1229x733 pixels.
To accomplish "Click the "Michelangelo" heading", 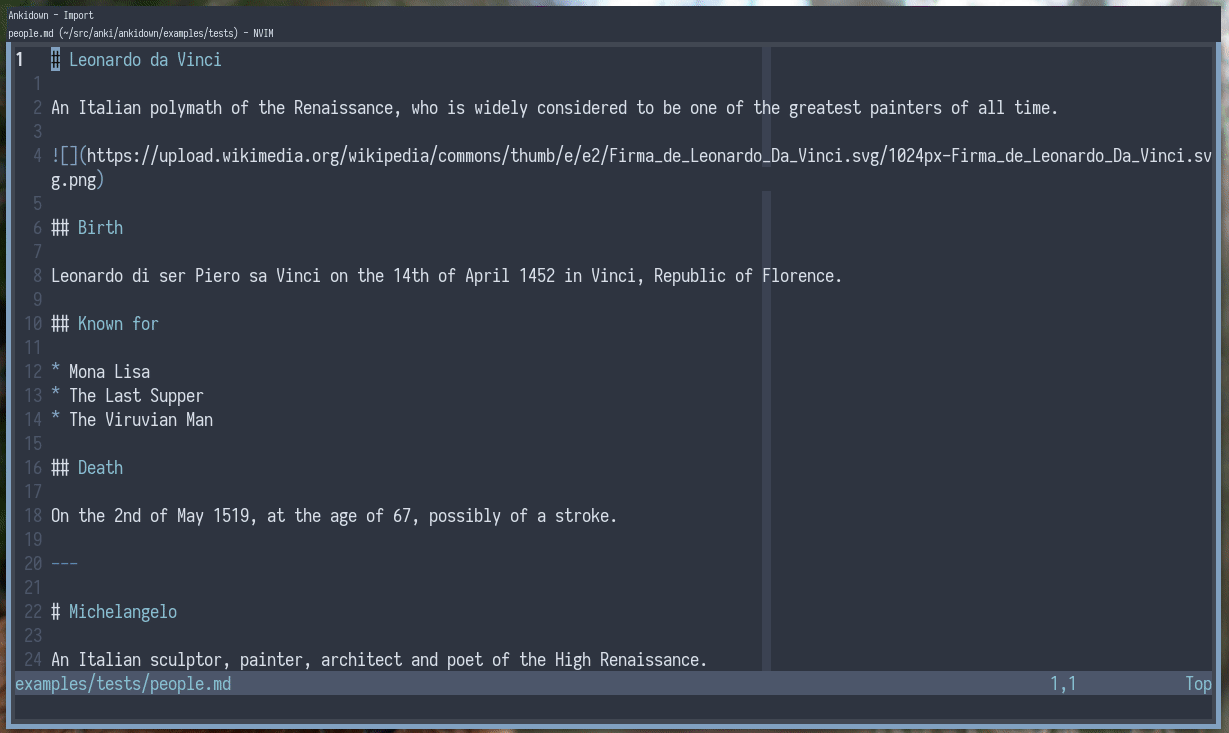I will 122,612.
